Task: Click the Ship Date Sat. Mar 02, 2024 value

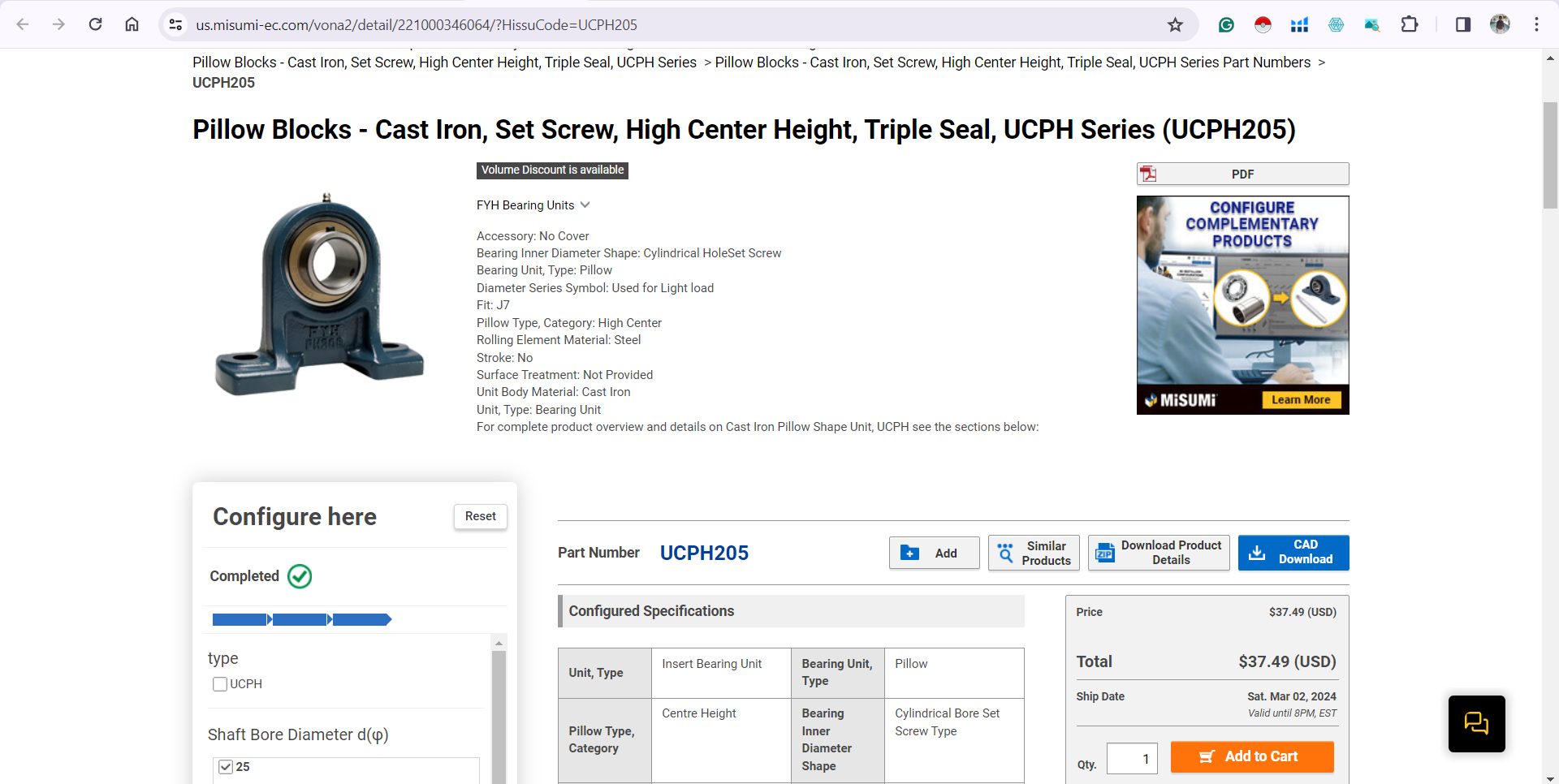Action: (x=1291, y=696)
